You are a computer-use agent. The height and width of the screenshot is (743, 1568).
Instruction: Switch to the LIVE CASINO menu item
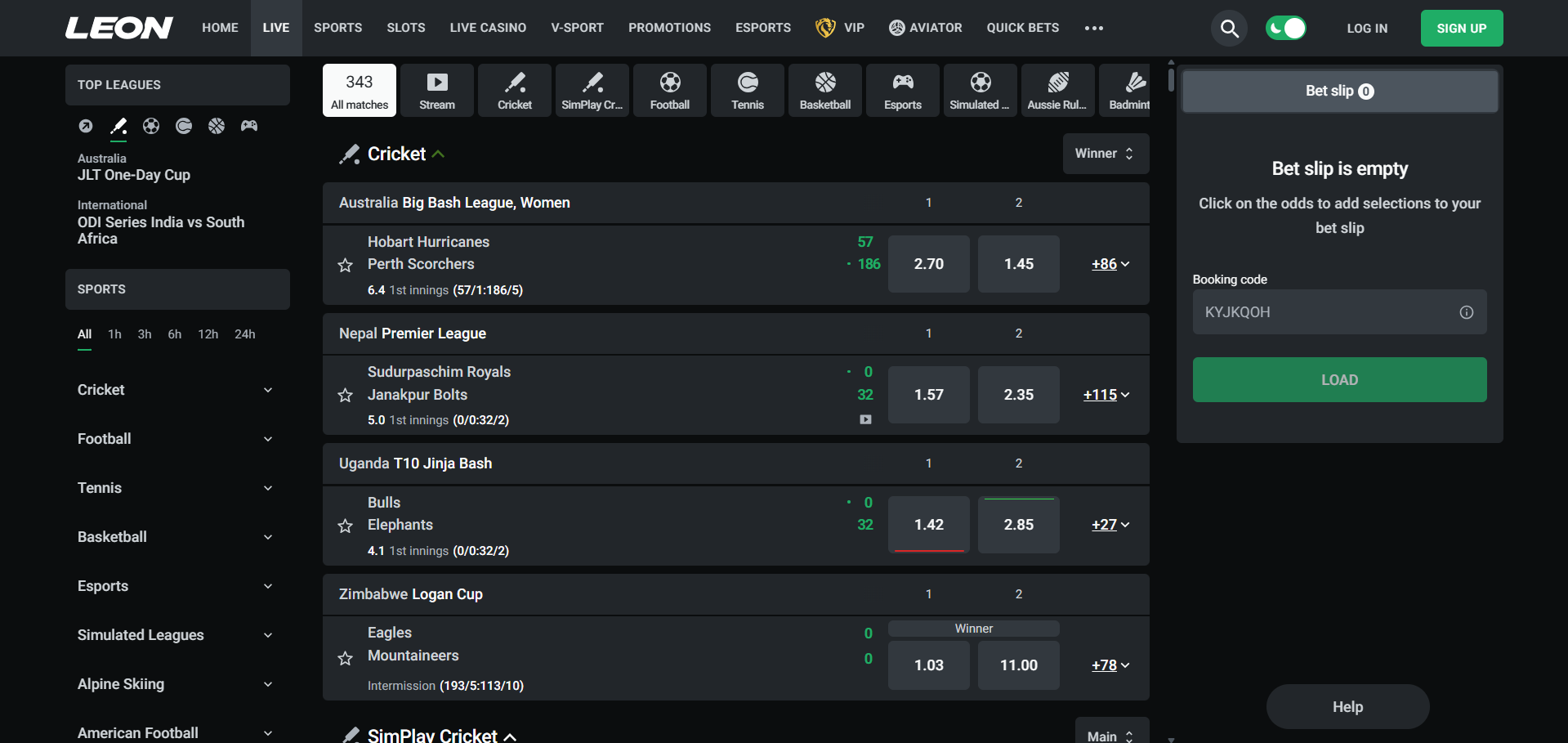[x=487, y=27]
